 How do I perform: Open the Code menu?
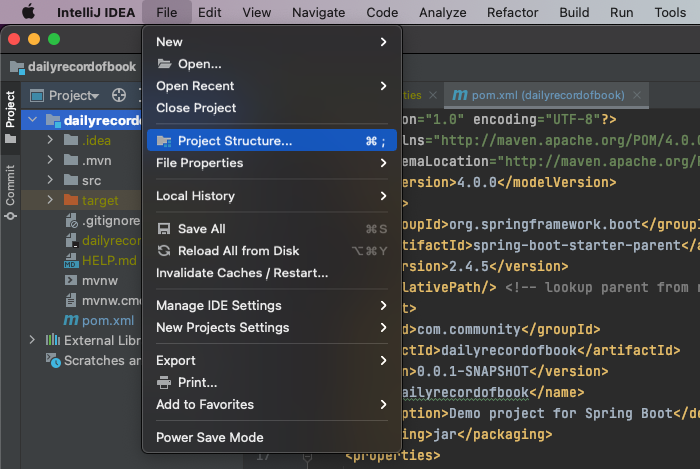[x=382, y=12]
